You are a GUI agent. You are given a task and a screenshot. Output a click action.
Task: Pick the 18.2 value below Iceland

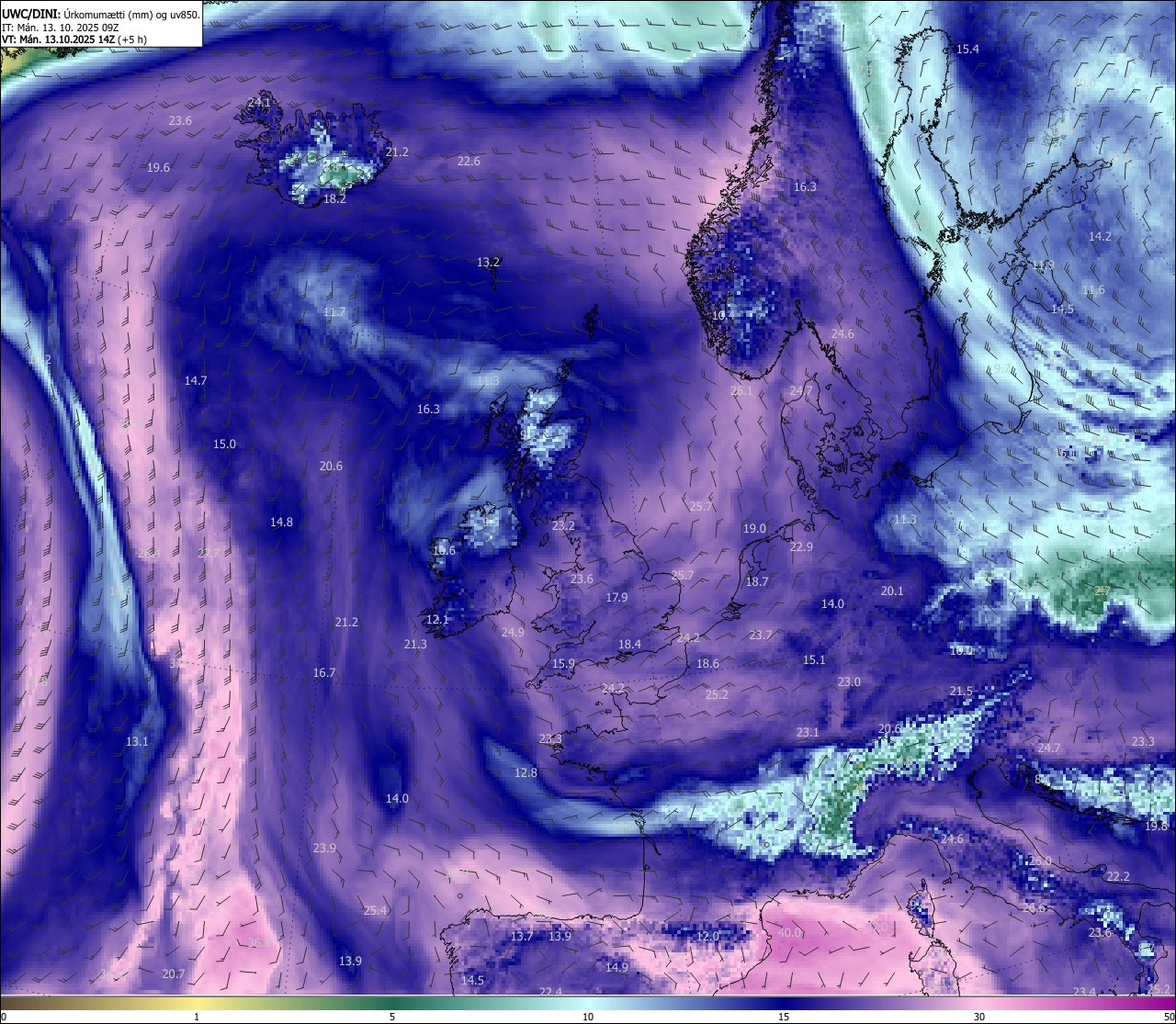click(334, 198)
